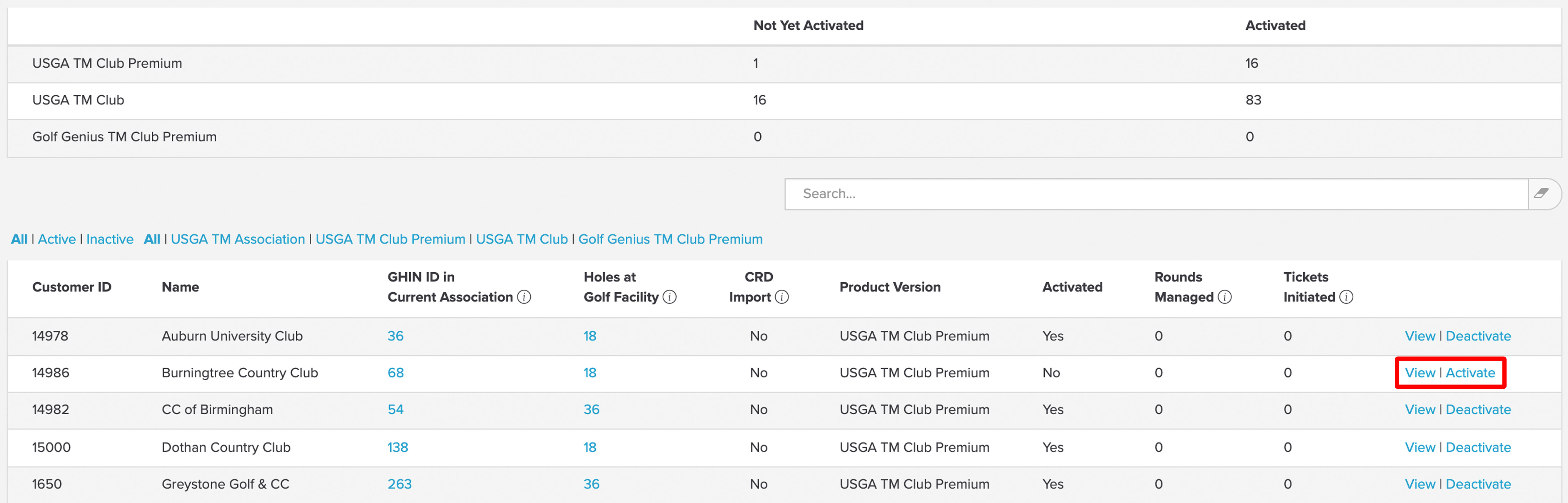
Task: Click customer ID 14986
Action: 51,373
